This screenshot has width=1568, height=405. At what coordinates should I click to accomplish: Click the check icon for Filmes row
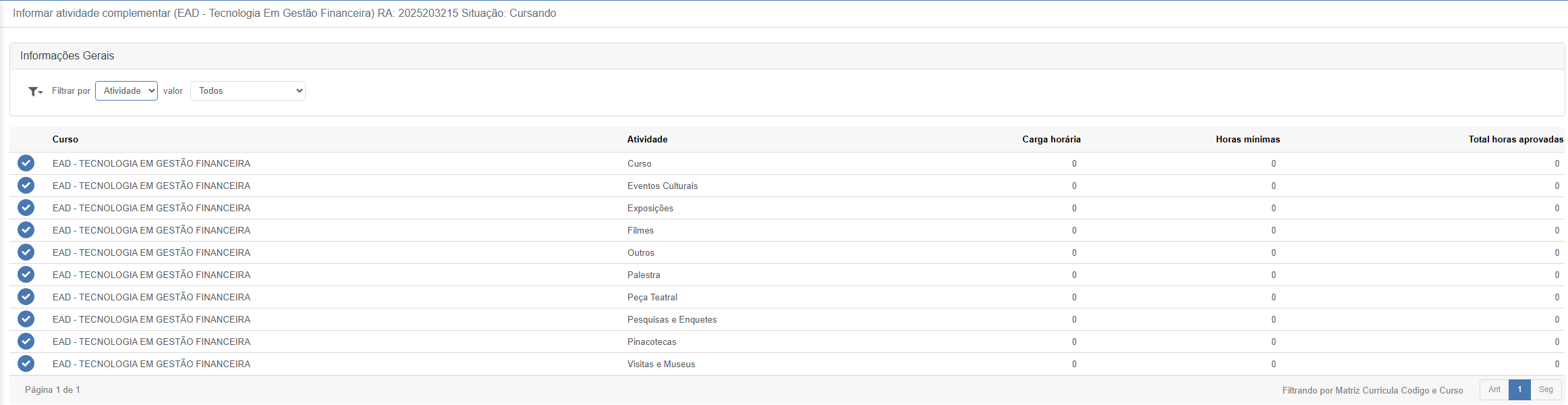[26, 230]
